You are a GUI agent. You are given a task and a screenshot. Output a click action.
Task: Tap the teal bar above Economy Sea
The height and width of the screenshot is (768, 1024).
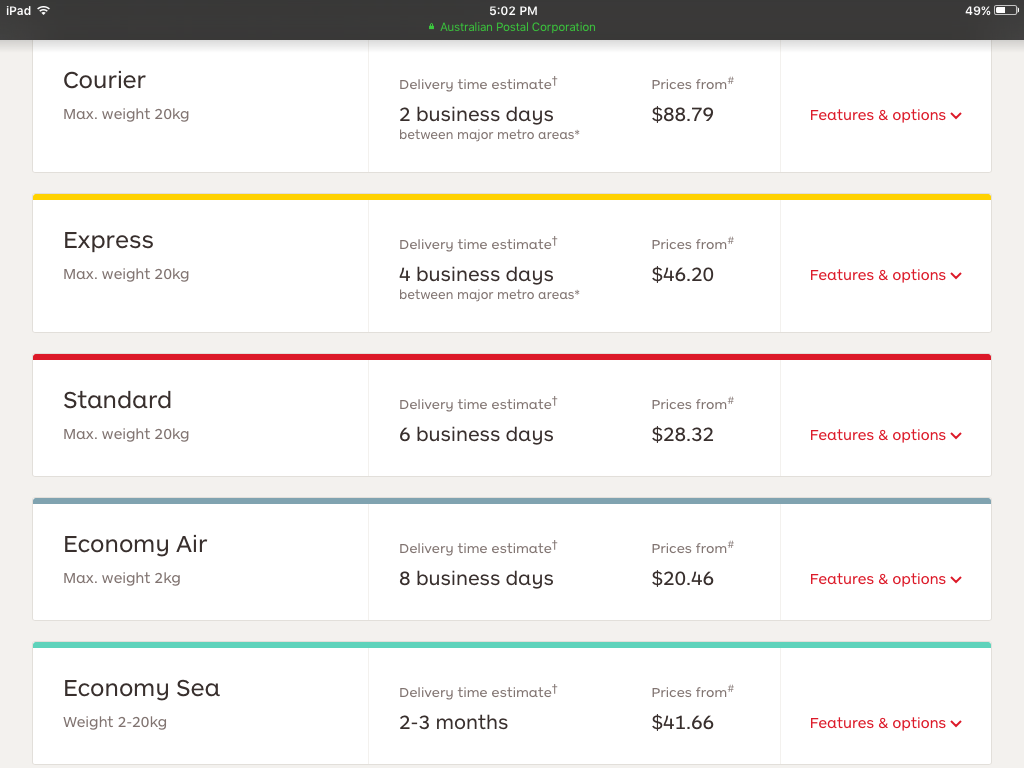click(x=512, y=645)
